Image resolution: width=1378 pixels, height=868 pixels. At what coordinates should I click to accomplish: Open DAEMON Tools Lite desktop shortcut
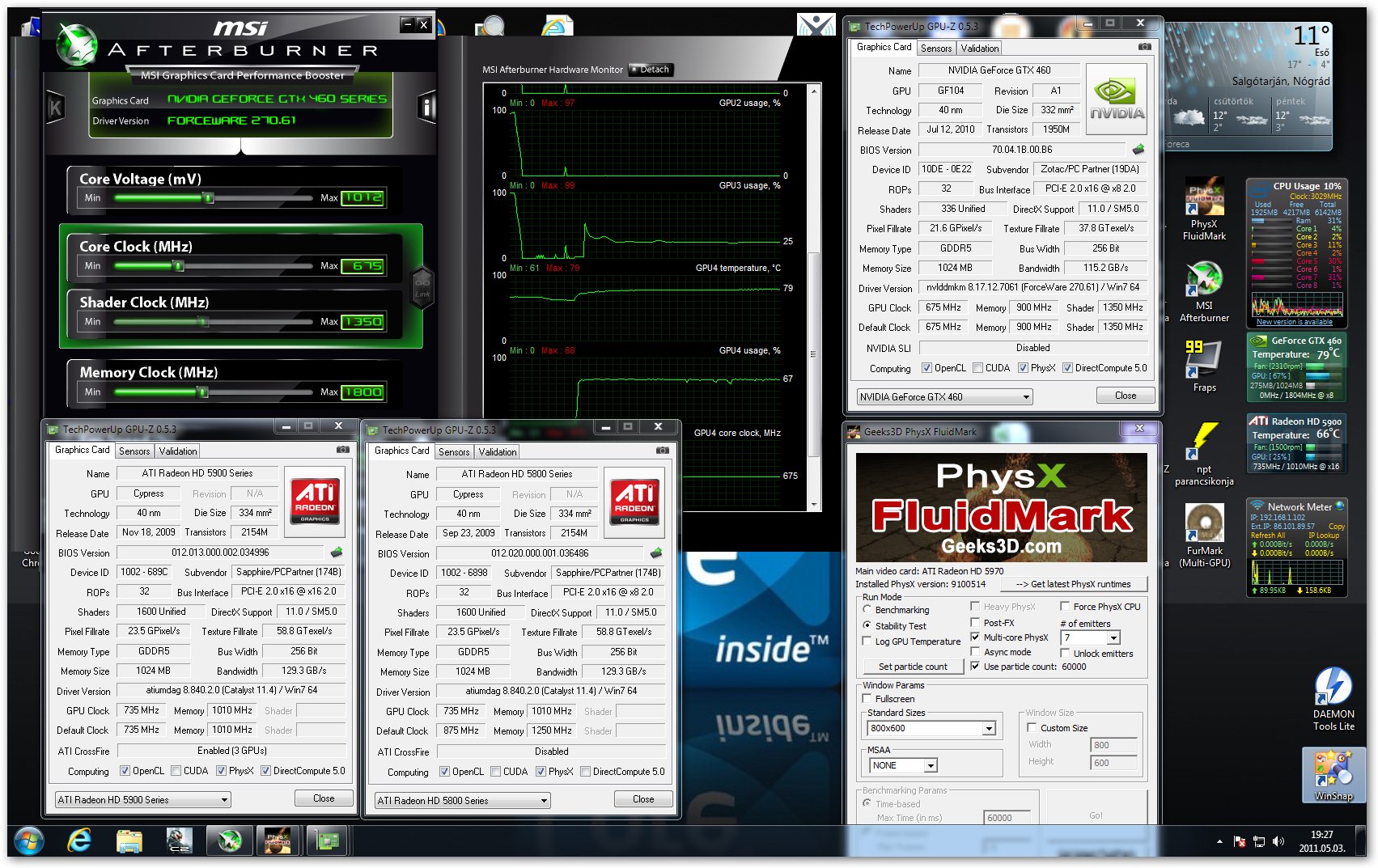[1333, 699]
